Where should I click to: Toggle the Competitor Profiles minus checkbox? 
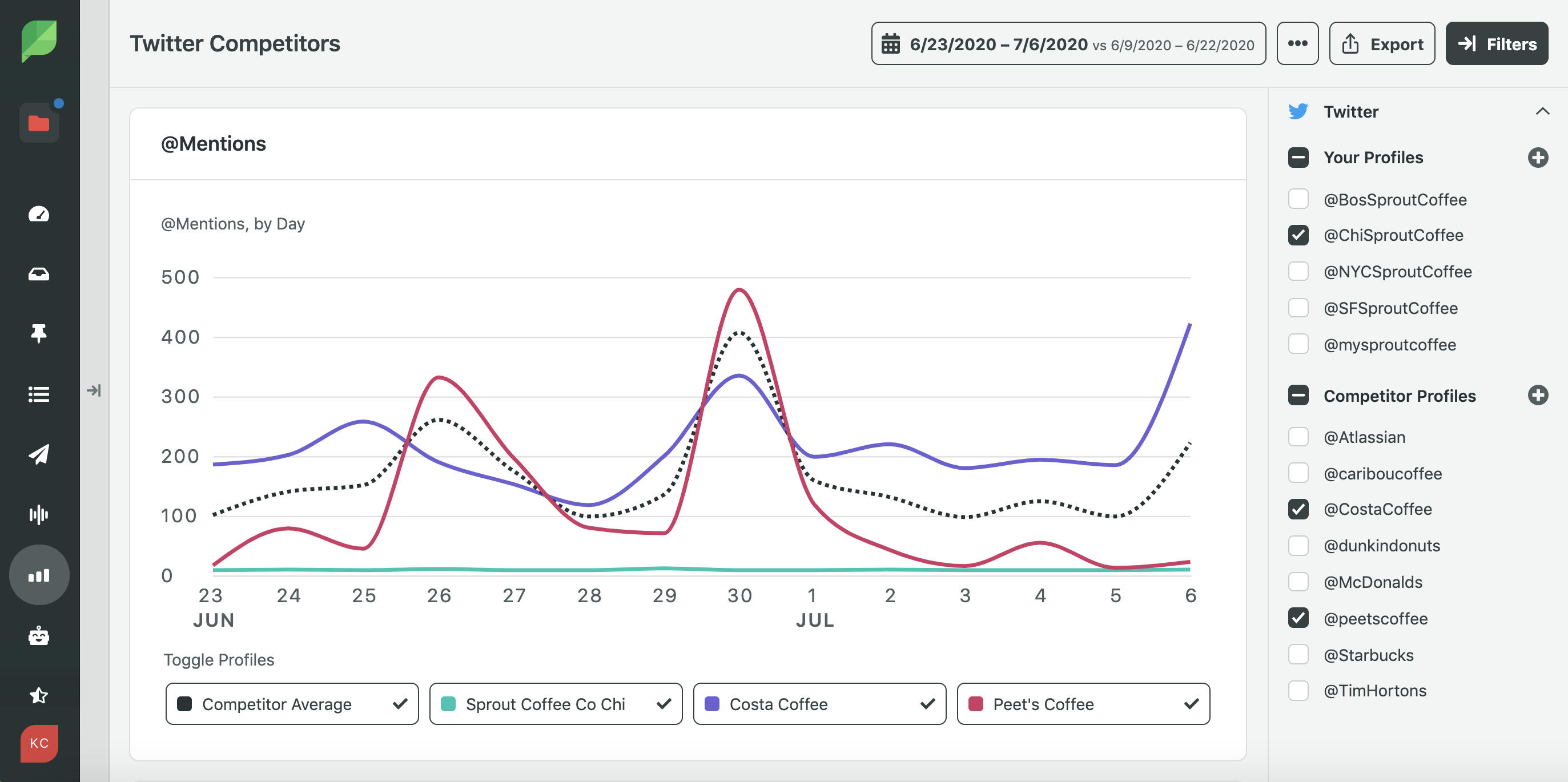[x=1298, y=396]
